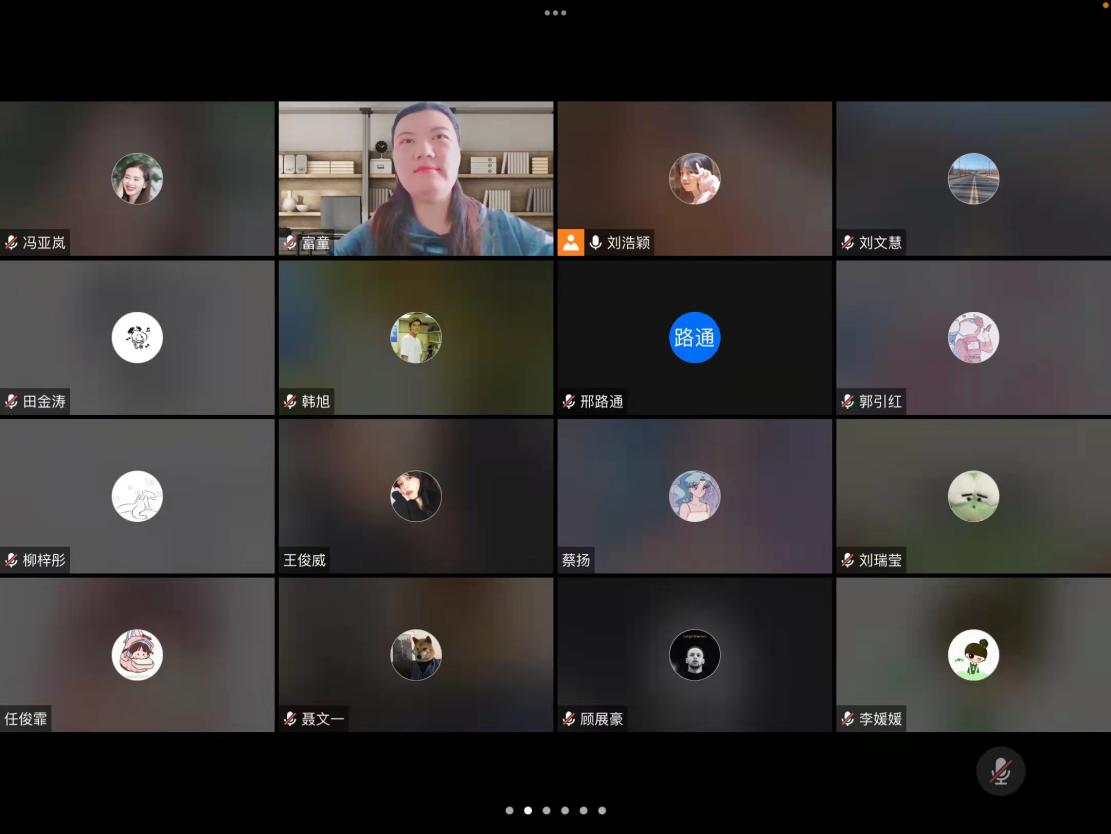The height and width of the screenshot is (834, 1111).
Task: Click the muted mic icon beside 柳梓彤
Action: [x=12, y=560]
